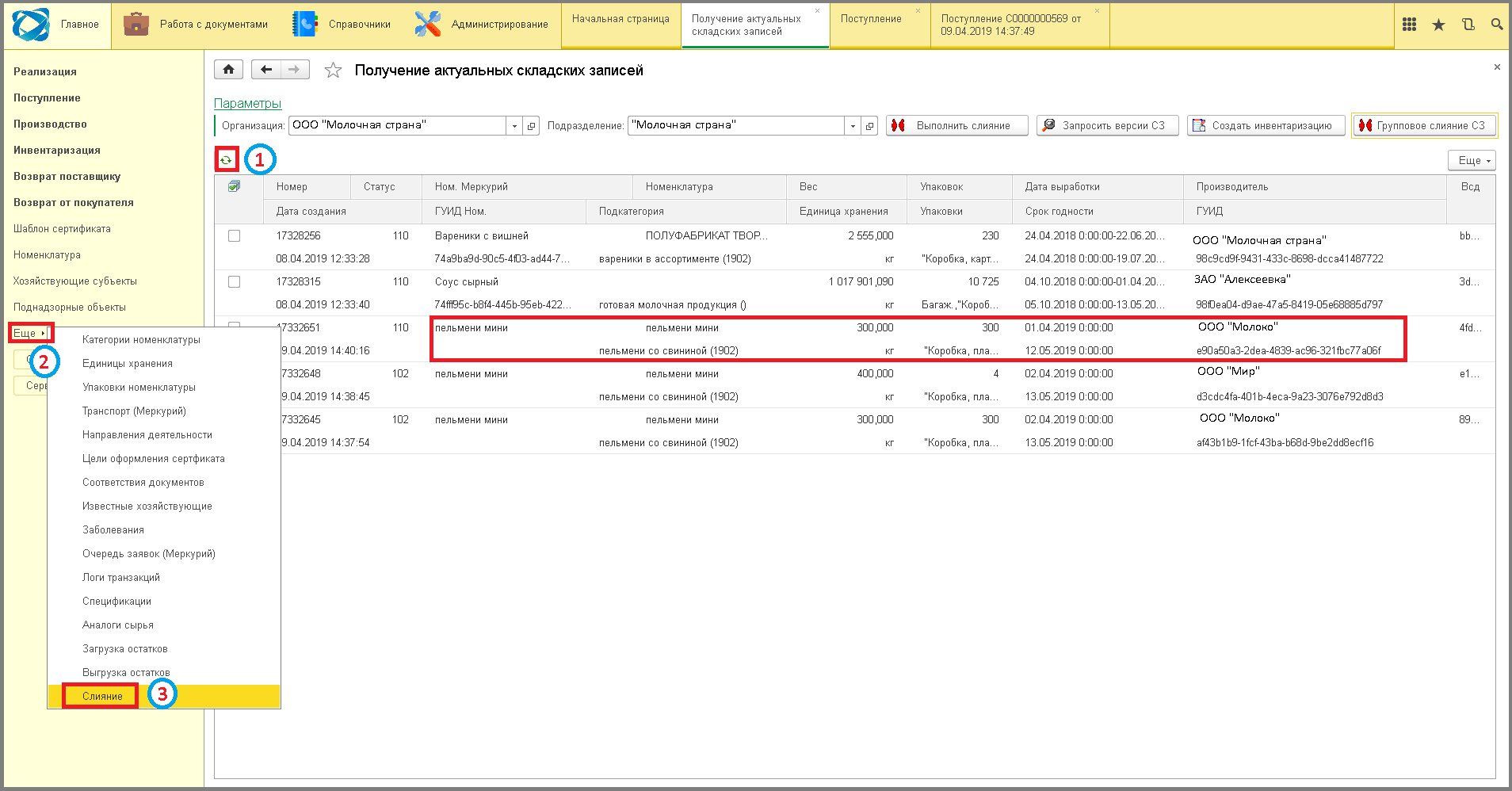Open the functions menu grid icon

(1409, 25)
